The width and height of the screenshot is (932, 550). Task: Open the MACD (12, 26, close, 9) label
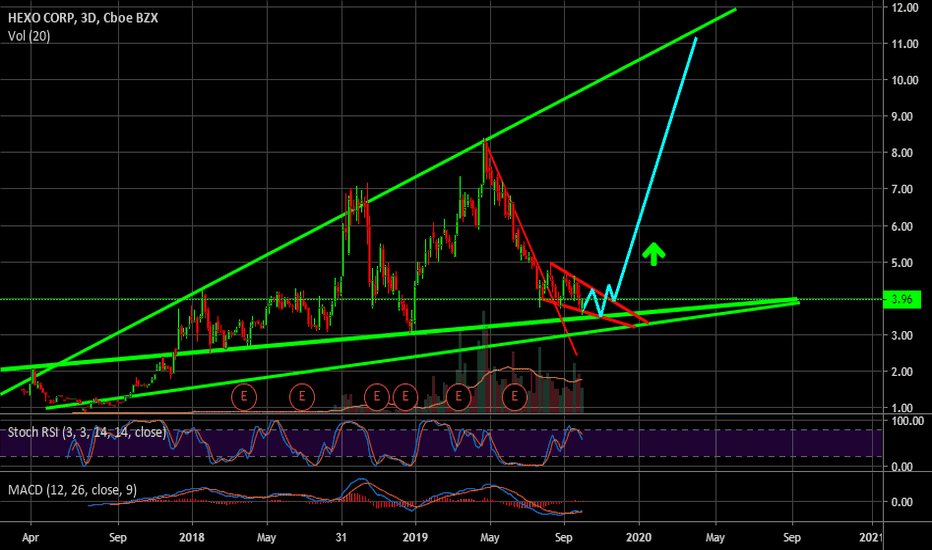pyautogui.click(x=73, y=490)
